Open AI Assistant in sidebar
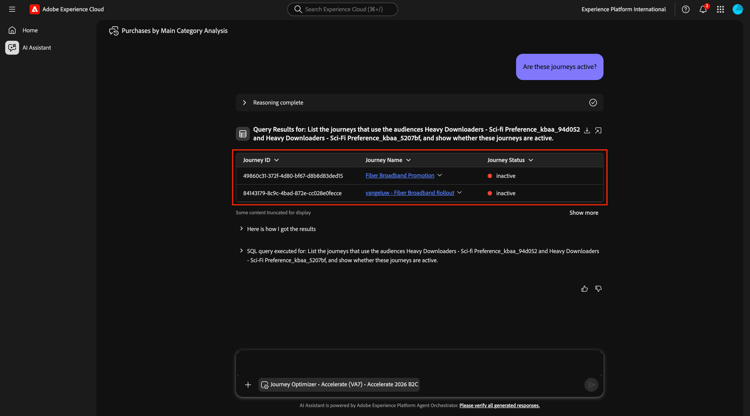The height and width of the screenshot is (416, 750). pos(36,48)
